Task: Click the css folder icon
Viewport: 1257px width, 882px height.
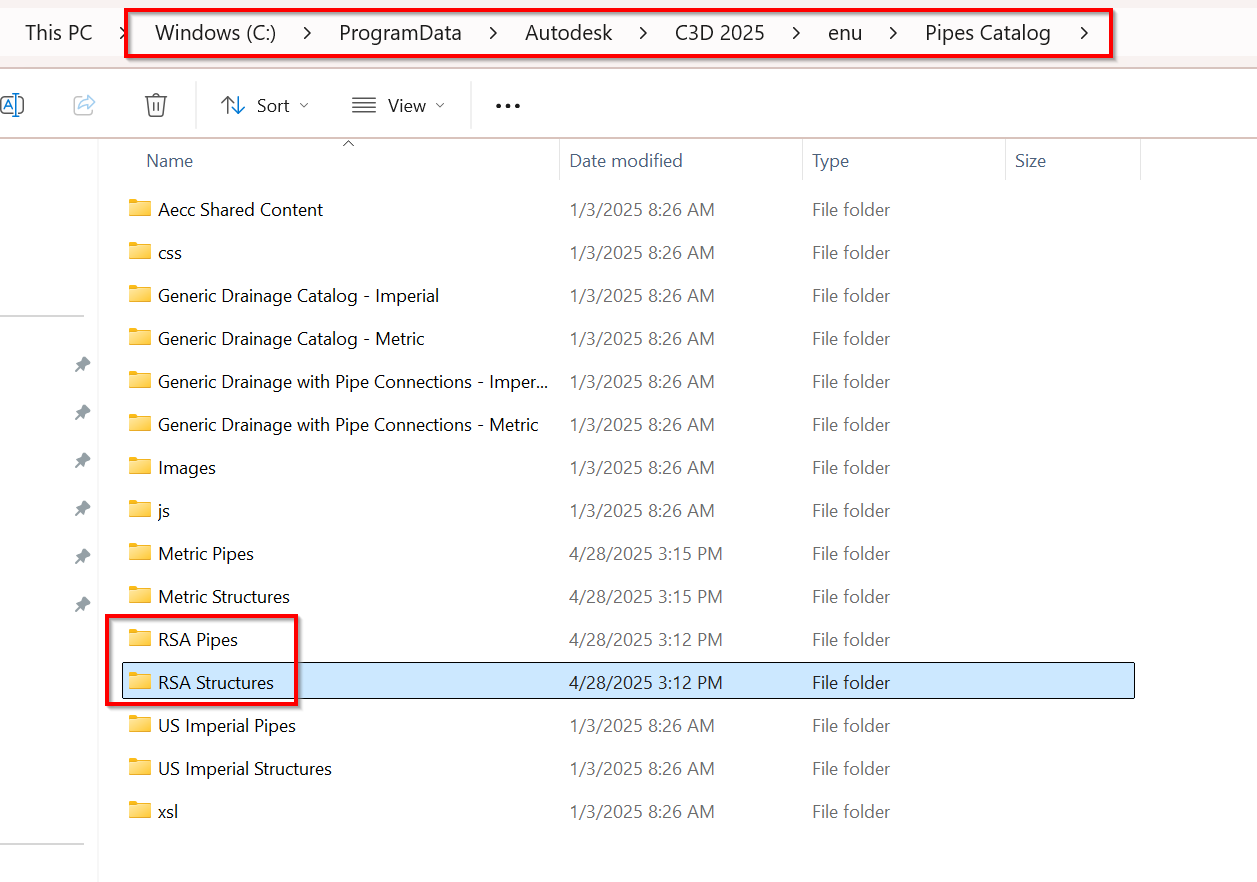Action: pyautogui.click(x=139, y=252)
